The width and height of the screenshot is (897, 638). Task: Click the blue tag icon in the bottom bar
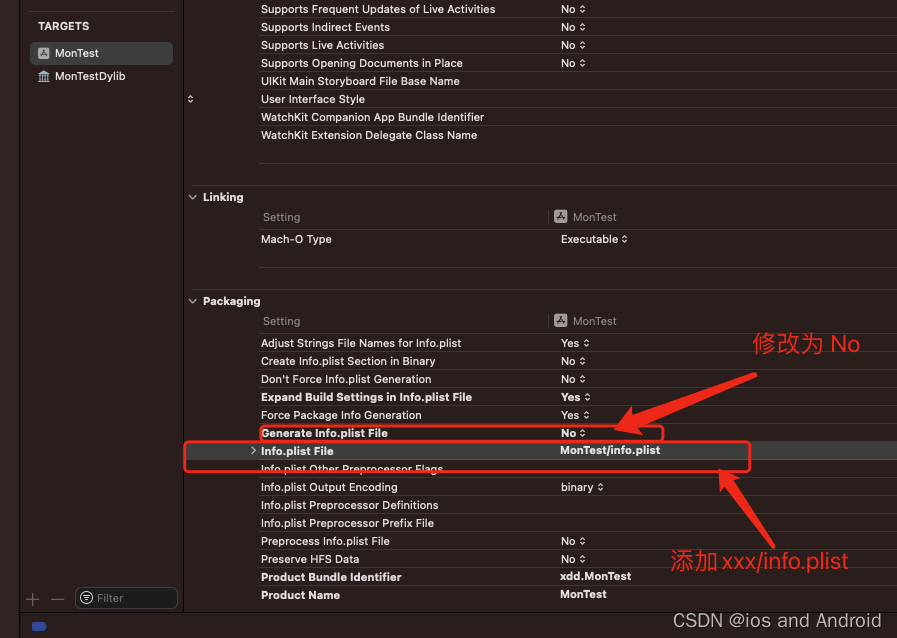coord(39,627)
